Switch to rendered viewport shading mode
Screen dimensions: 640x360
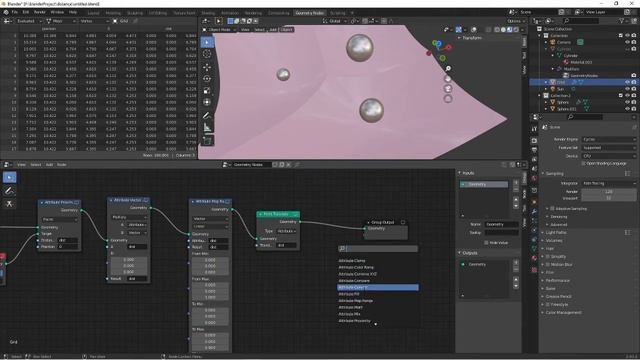tap(516, 30)
